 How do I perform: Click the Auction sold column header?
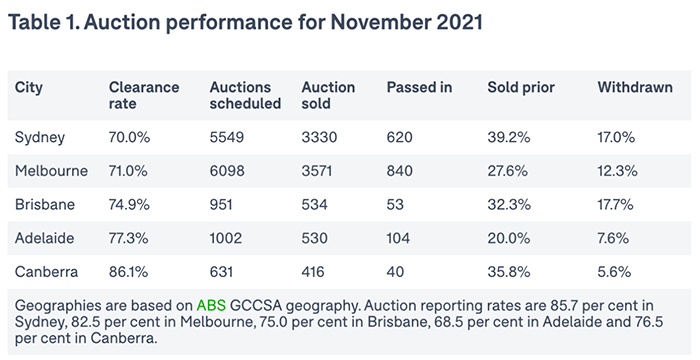click(328, 95)
